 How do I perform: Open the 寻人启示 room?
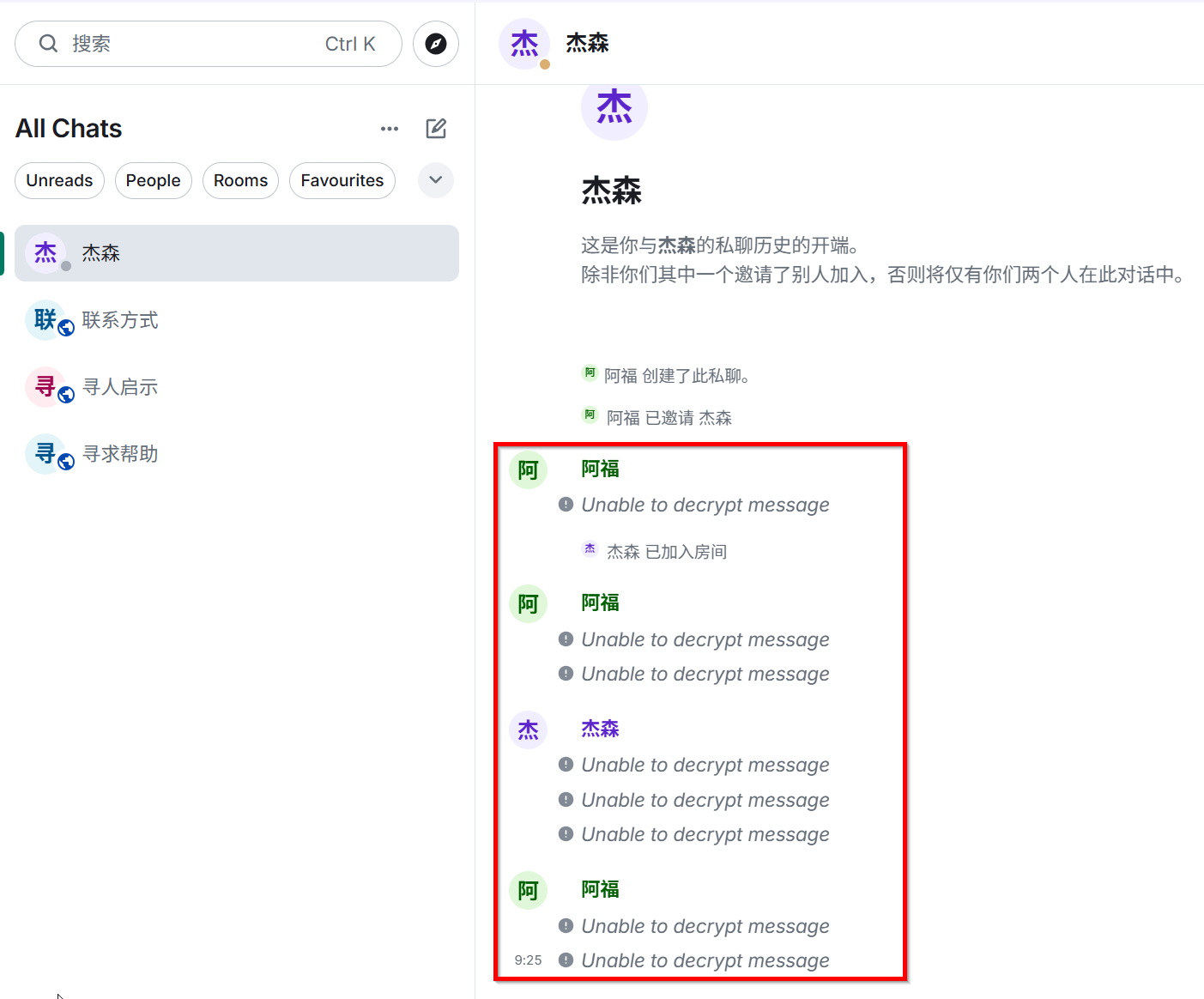pyautogui.click(x=237, y=387)
